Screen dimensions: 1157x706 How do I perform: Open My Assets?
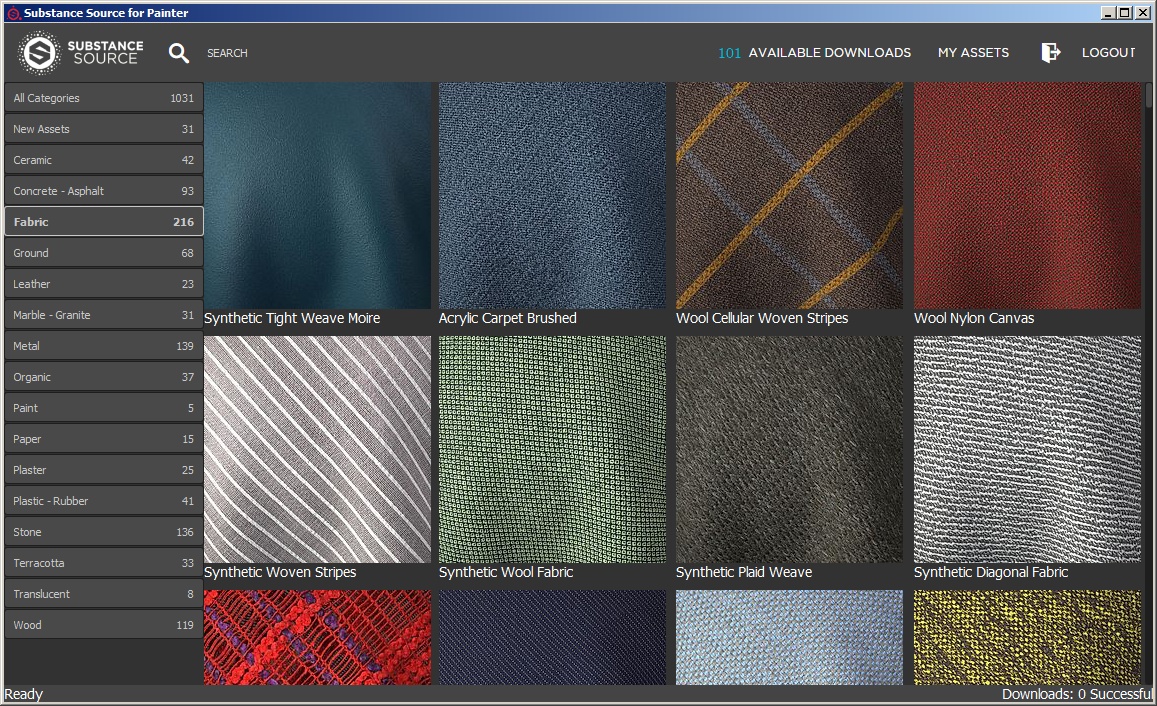pyautogui.click(x=973, y=53)
